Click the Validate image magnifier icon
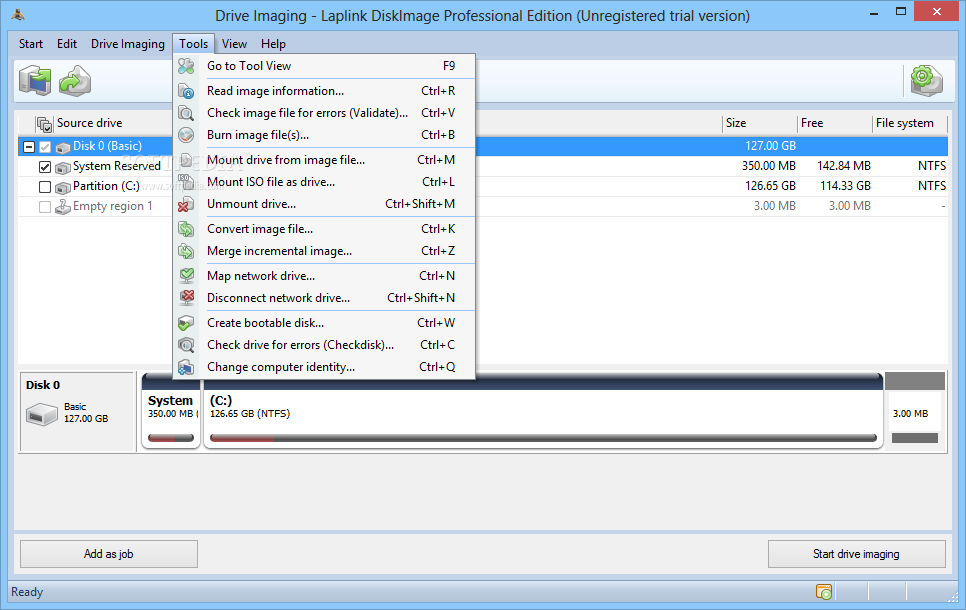Screen dimensions: 966x610 (186, 113)
